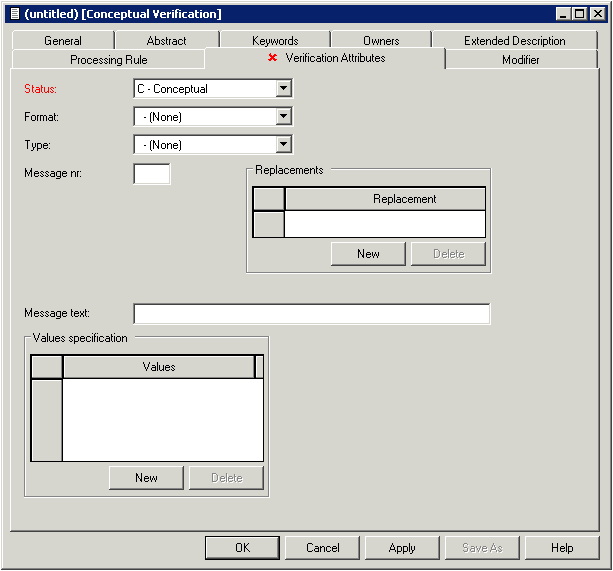The width and height of the screenshot is (613, 571).
Task: Open the Abstract tab
Action: (x=166, y=41)
